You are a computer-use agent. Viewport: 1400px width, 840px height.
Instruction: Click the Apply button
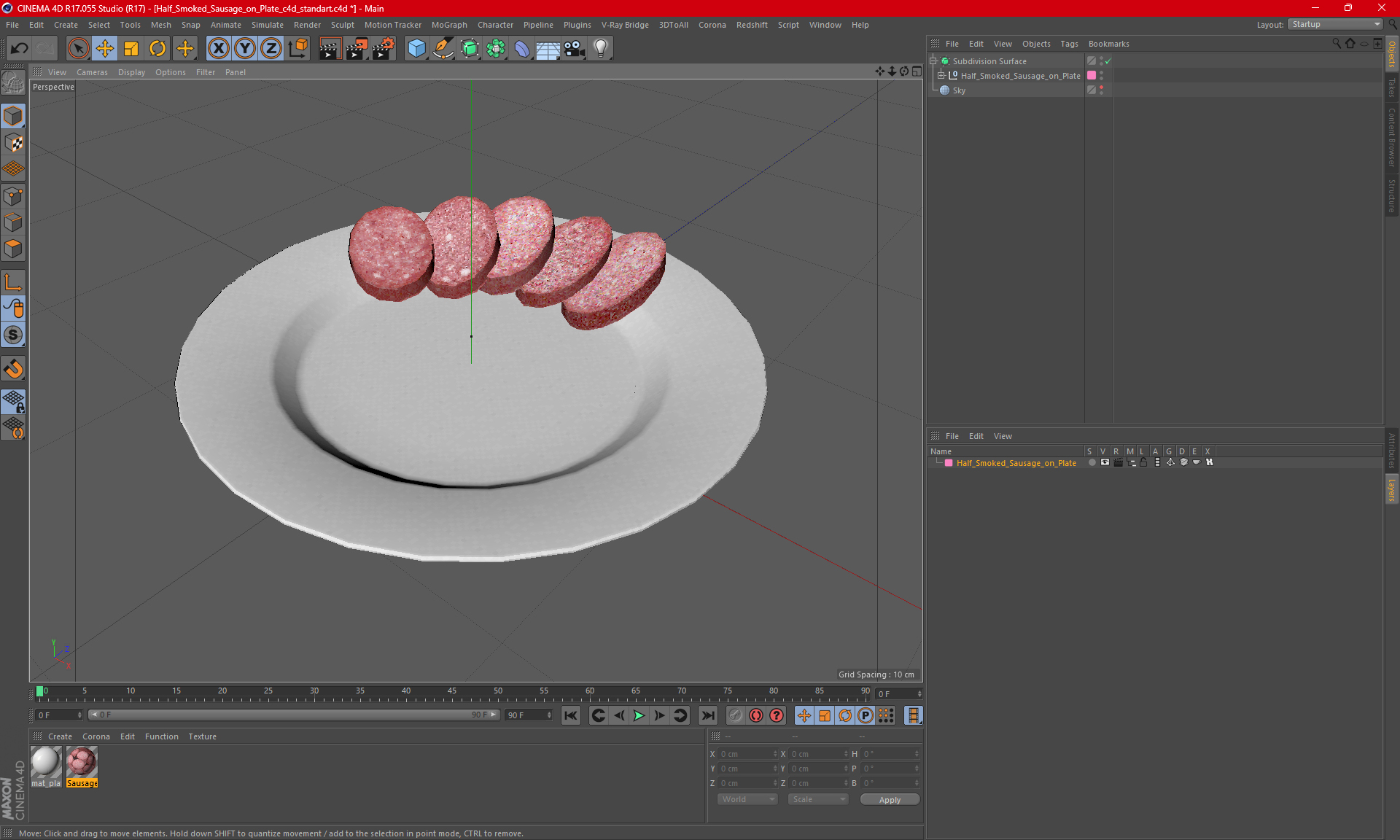point(889,799)
